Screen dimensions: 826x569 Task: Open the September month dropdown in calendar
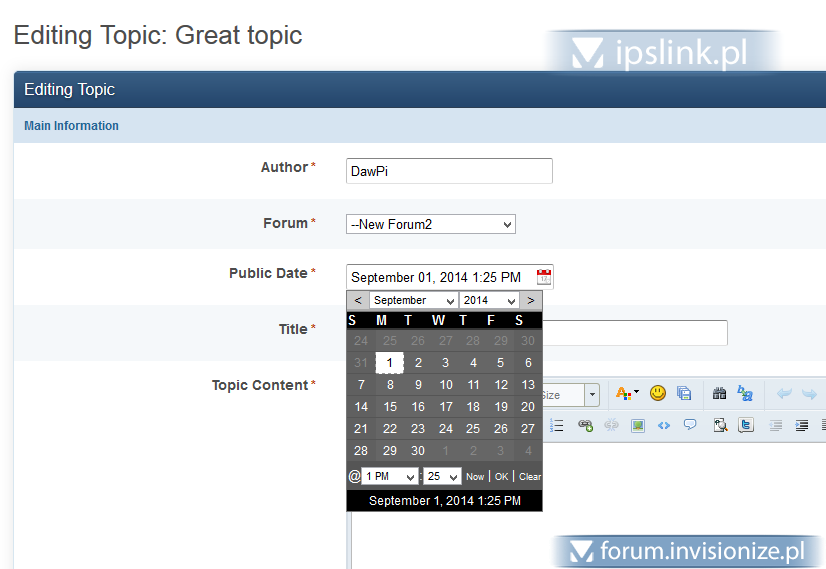point(413,300)
